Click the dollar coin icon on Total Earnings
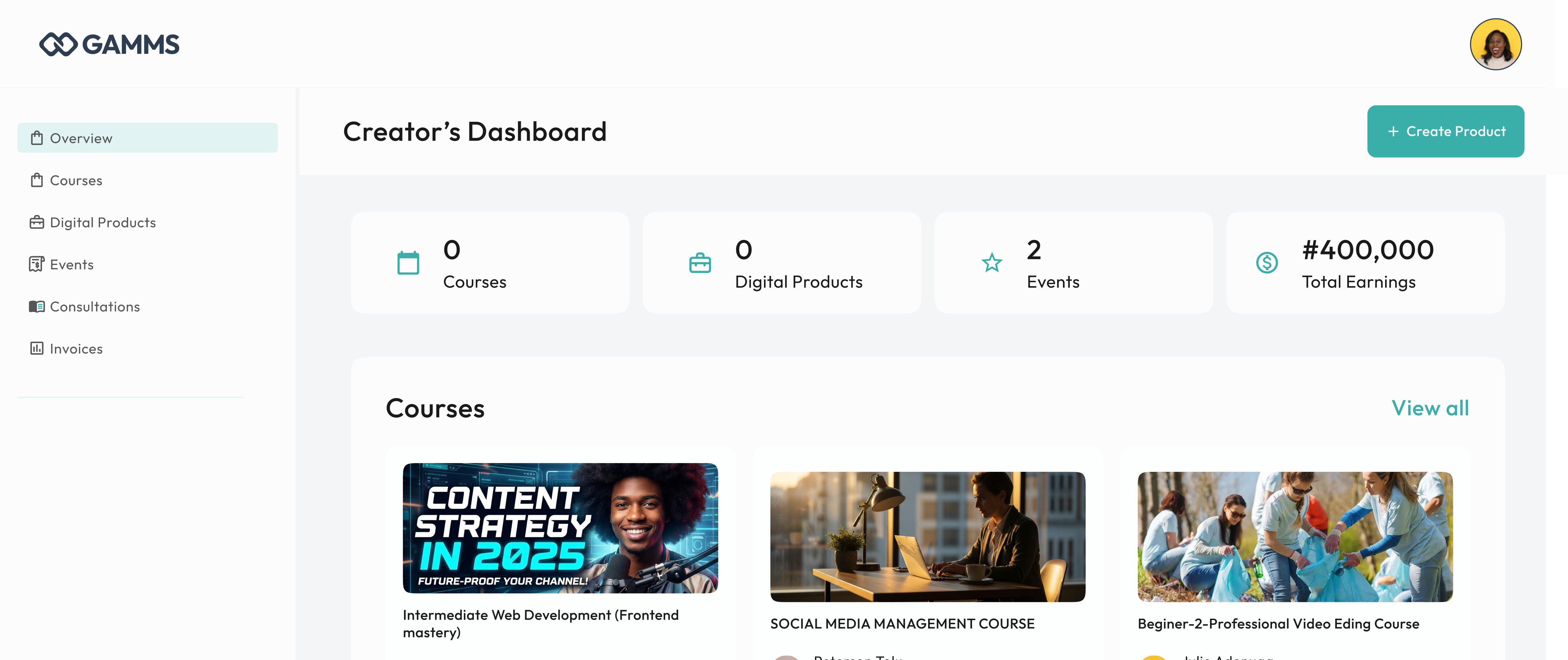 [1267, 263]
